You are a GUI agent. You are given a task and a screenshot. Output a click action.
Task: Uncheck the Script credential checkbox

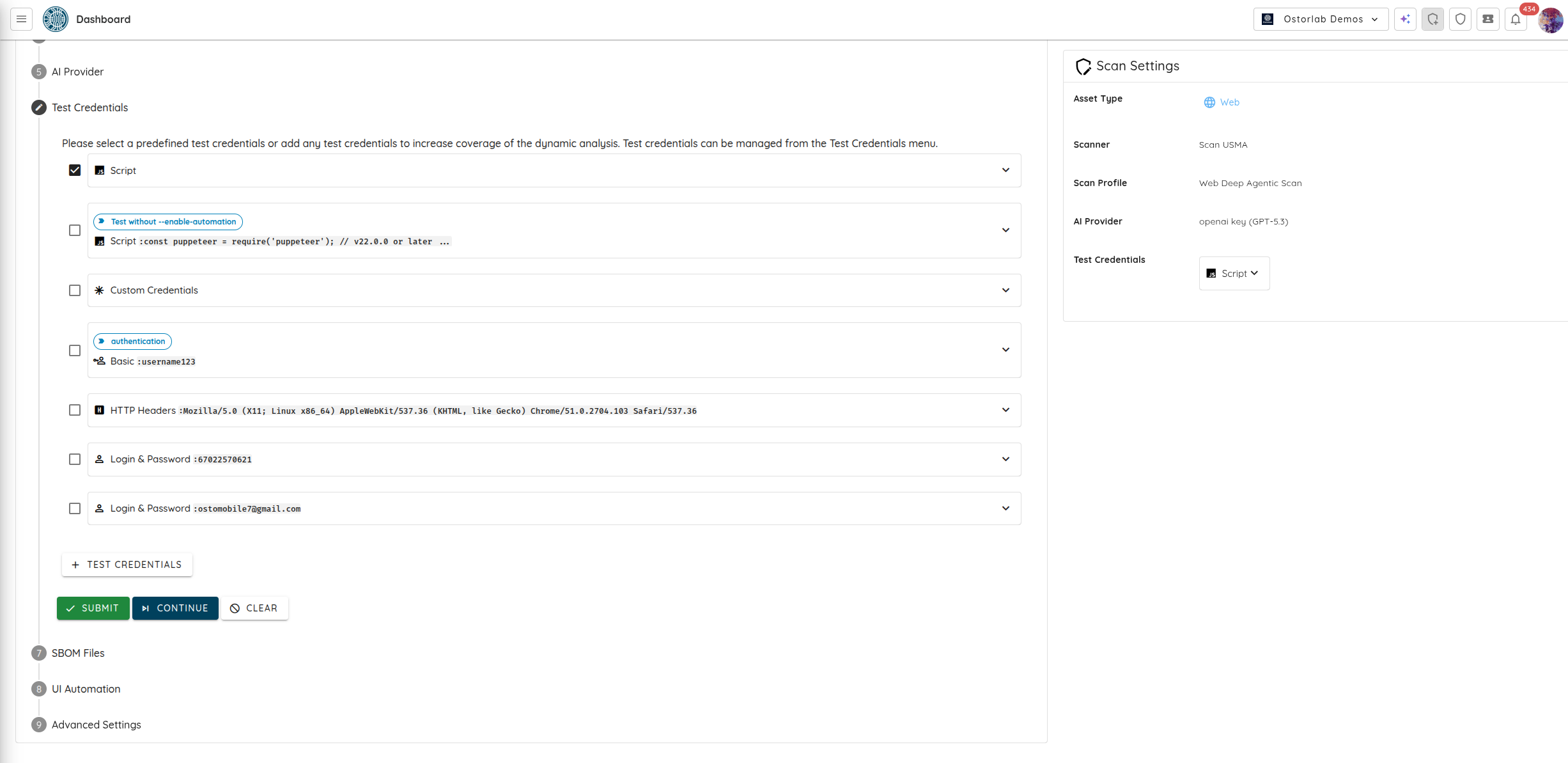click(75, 170)
